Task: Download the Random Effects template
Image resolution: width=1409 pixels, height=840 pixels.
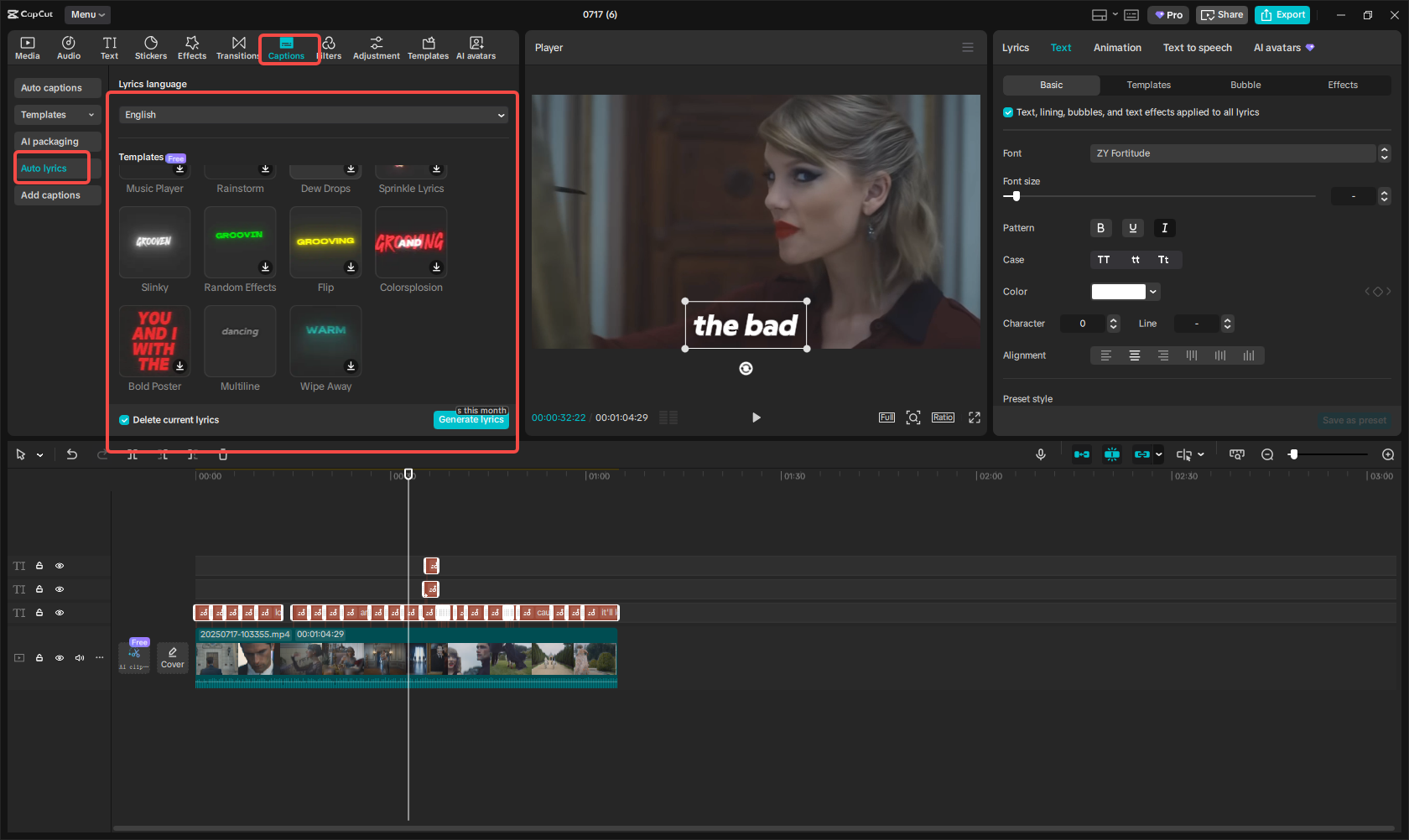Action: pos(266,267)
